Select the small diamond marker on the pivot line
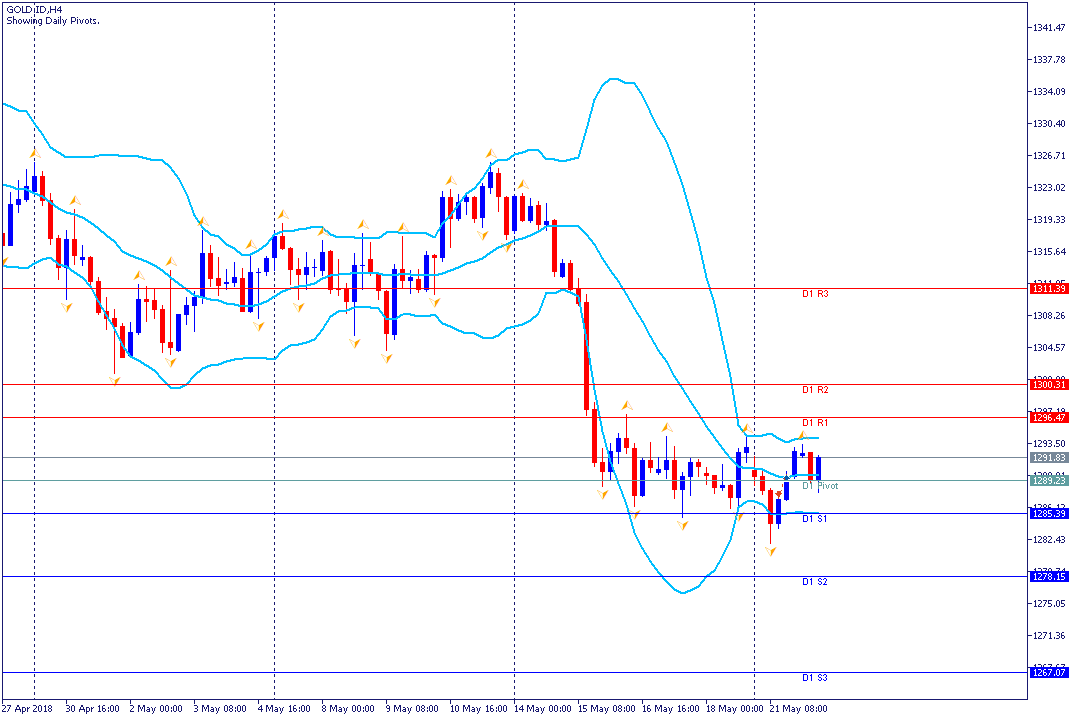 [787, 477]
